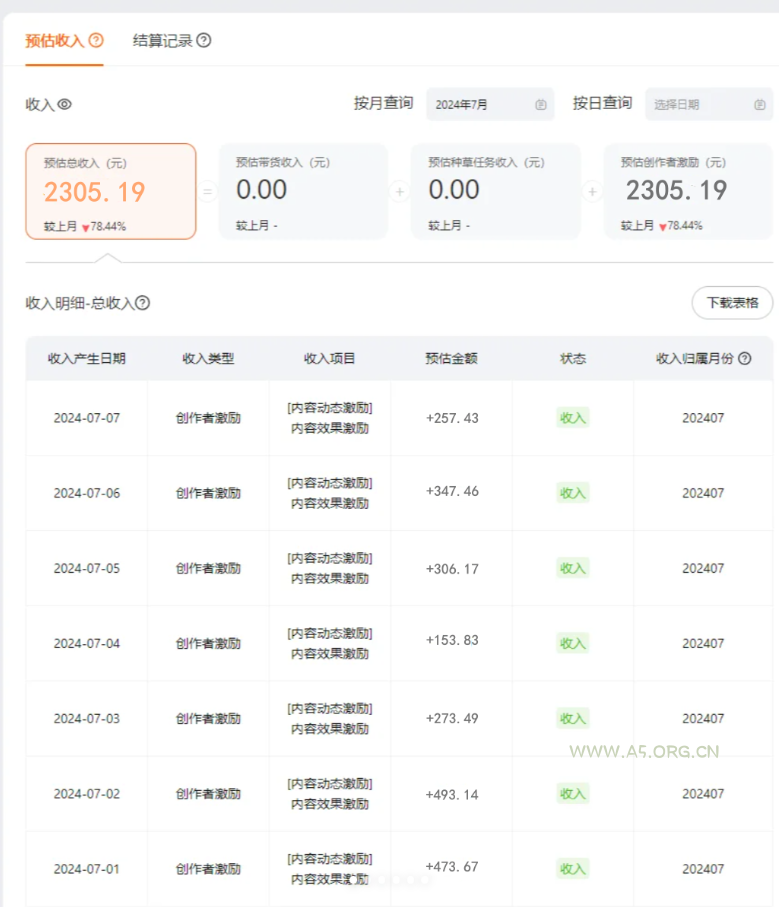779x907 pixels.
Task: Click the 预估金额 column header
Action: click(452, 358)
